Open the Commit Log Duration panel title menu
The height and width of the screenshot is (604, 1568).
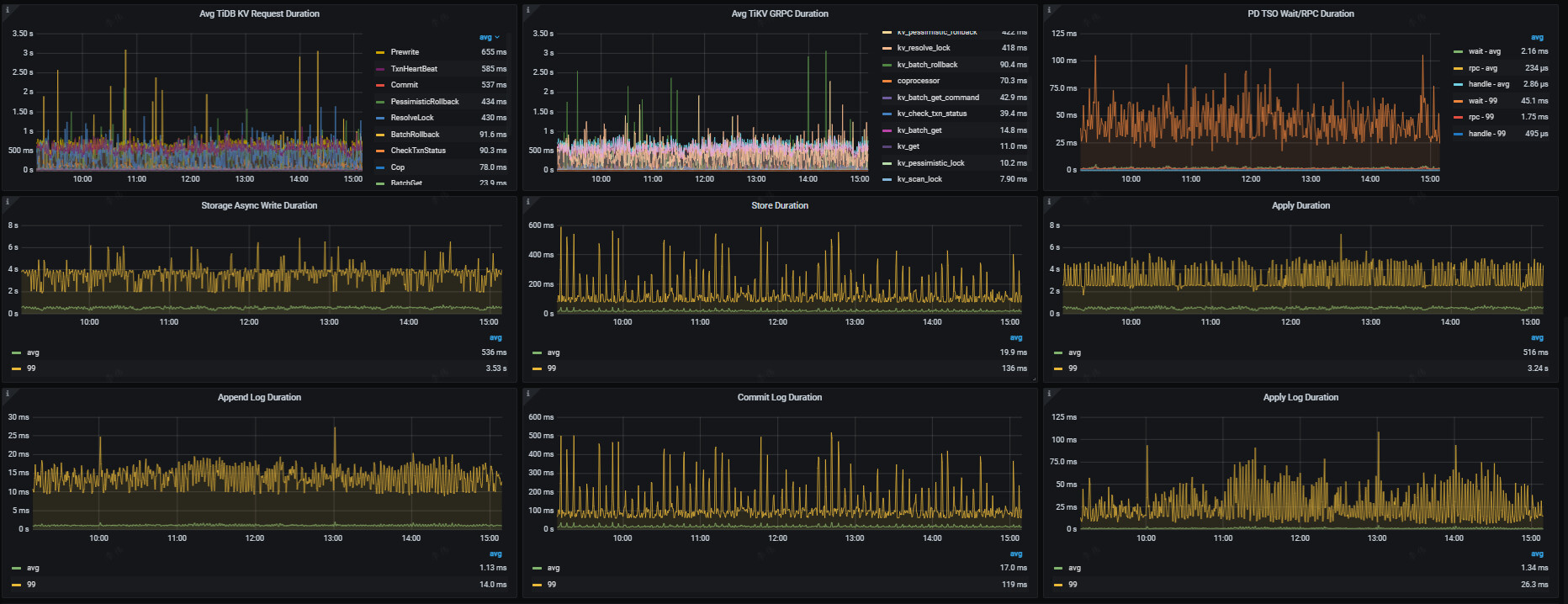tap(779, 397)
